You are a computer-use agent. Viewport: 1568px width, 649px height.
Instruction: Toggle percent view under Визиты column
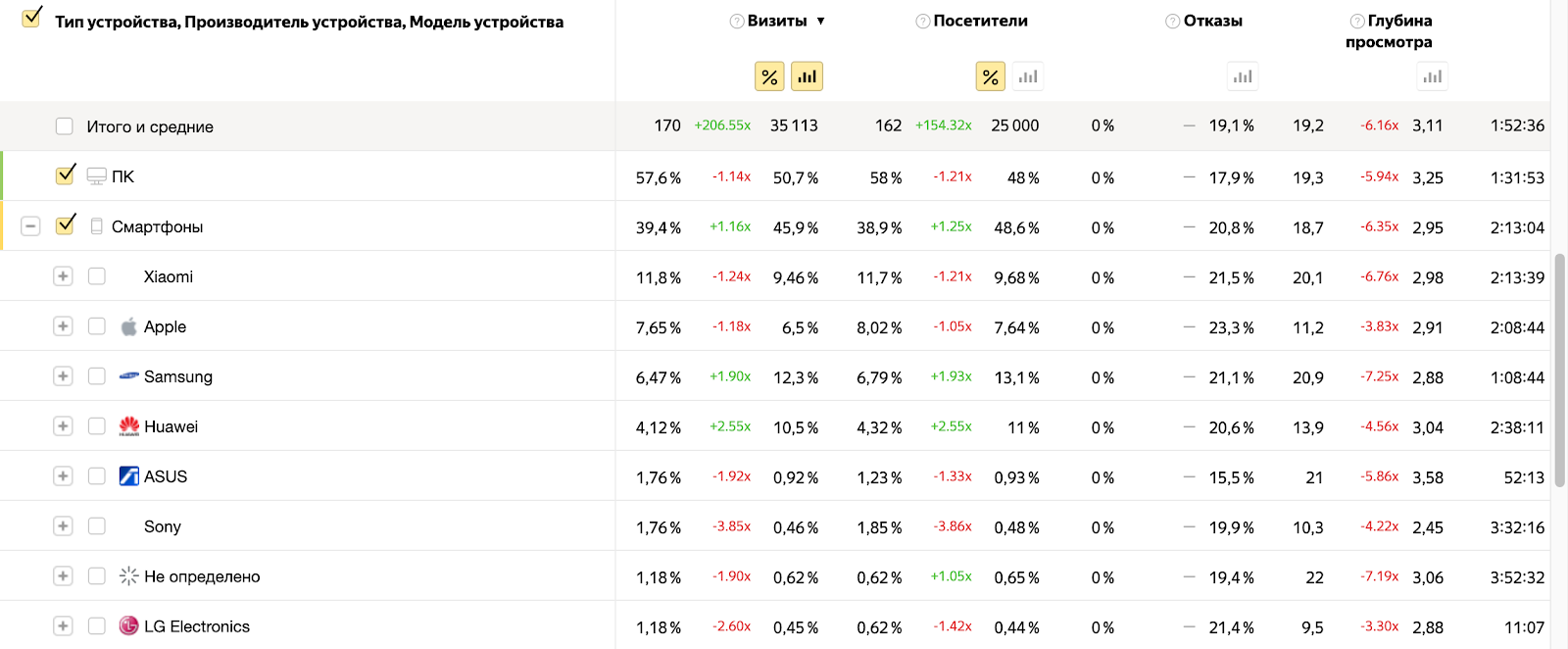click(769, 76)
